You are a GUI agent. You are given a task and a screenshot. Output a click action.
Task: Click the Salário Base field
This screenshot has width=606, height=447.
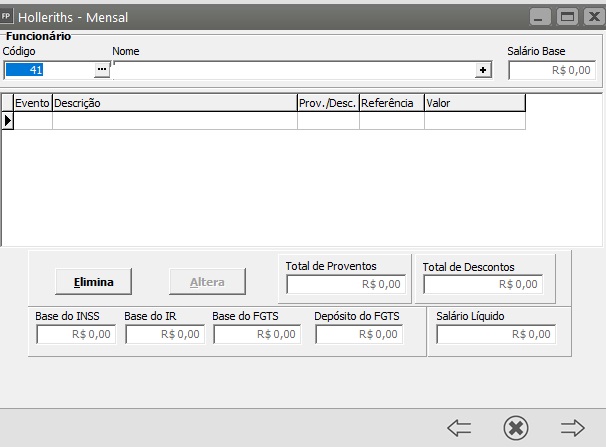[552, 71]
